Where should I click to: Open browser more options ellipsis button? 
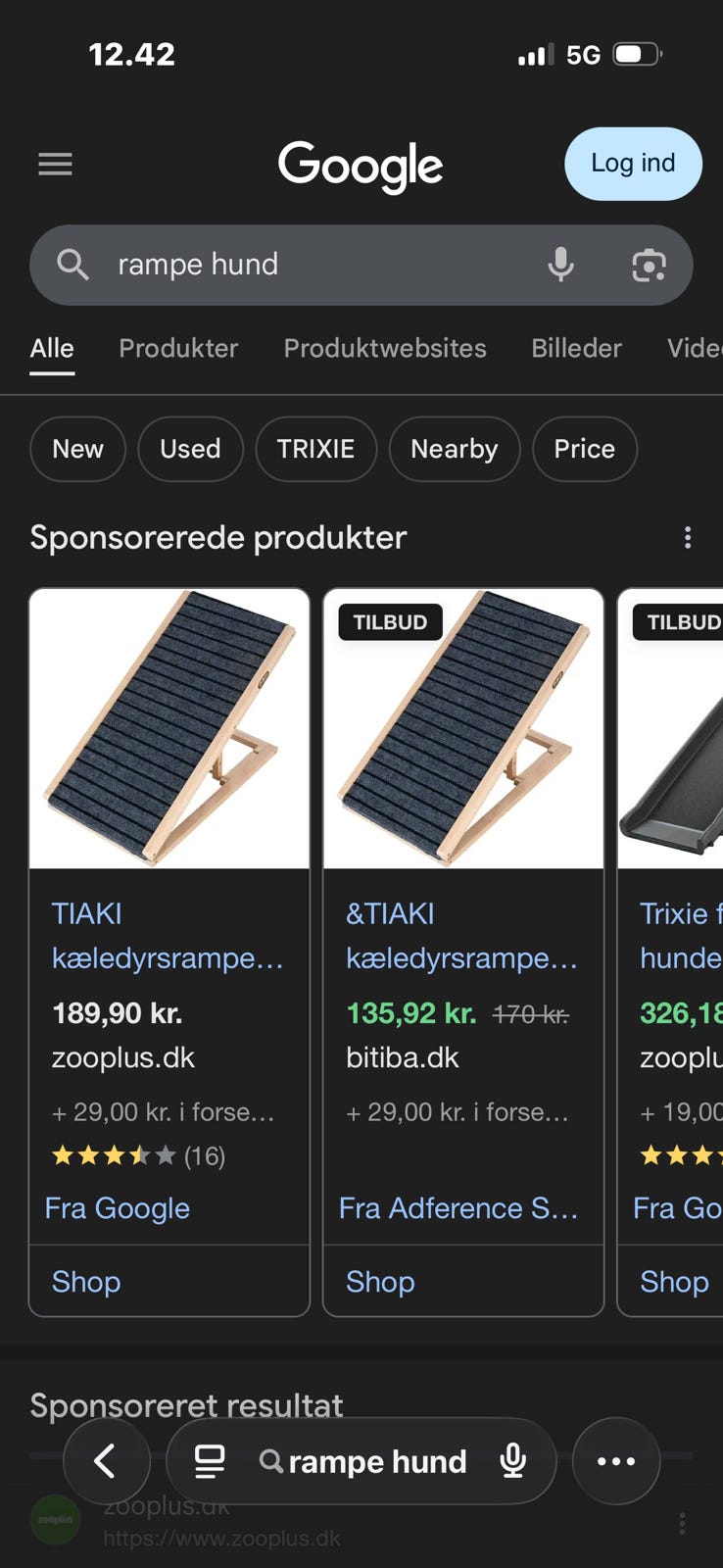(616, 1461)
